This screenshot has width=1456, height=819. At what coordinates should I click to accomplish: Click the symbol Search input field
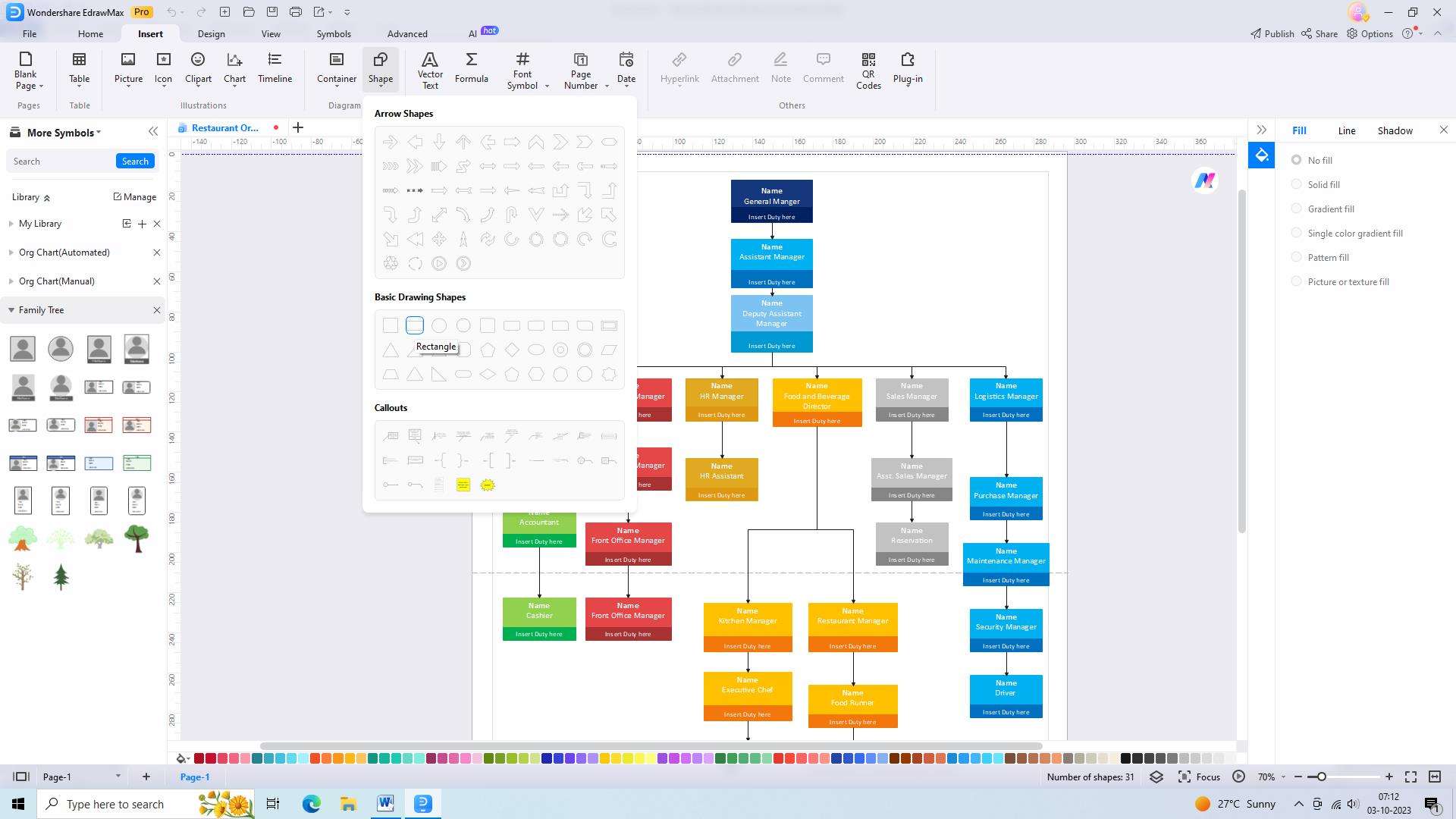pyautogui.click(x=61, y=162)
